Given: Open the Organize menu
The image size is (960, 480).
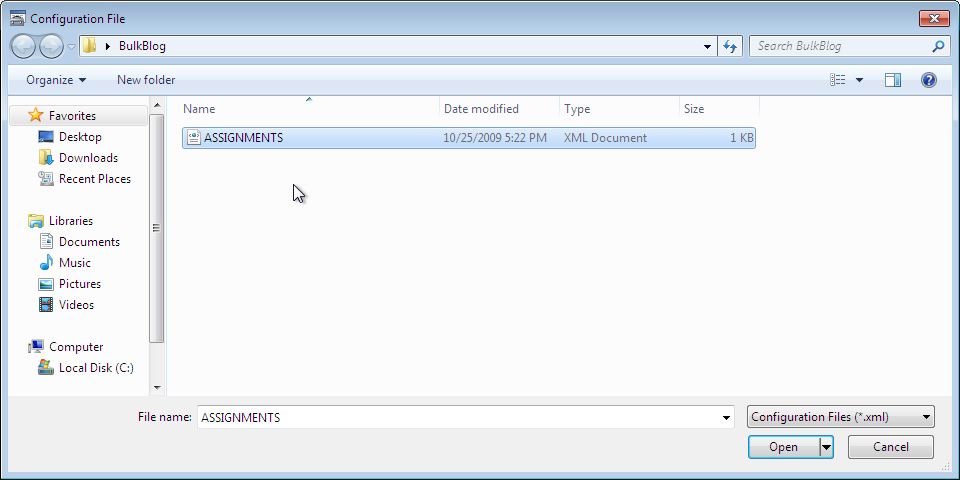Looking at the screenshot, I should coord(56,80).
